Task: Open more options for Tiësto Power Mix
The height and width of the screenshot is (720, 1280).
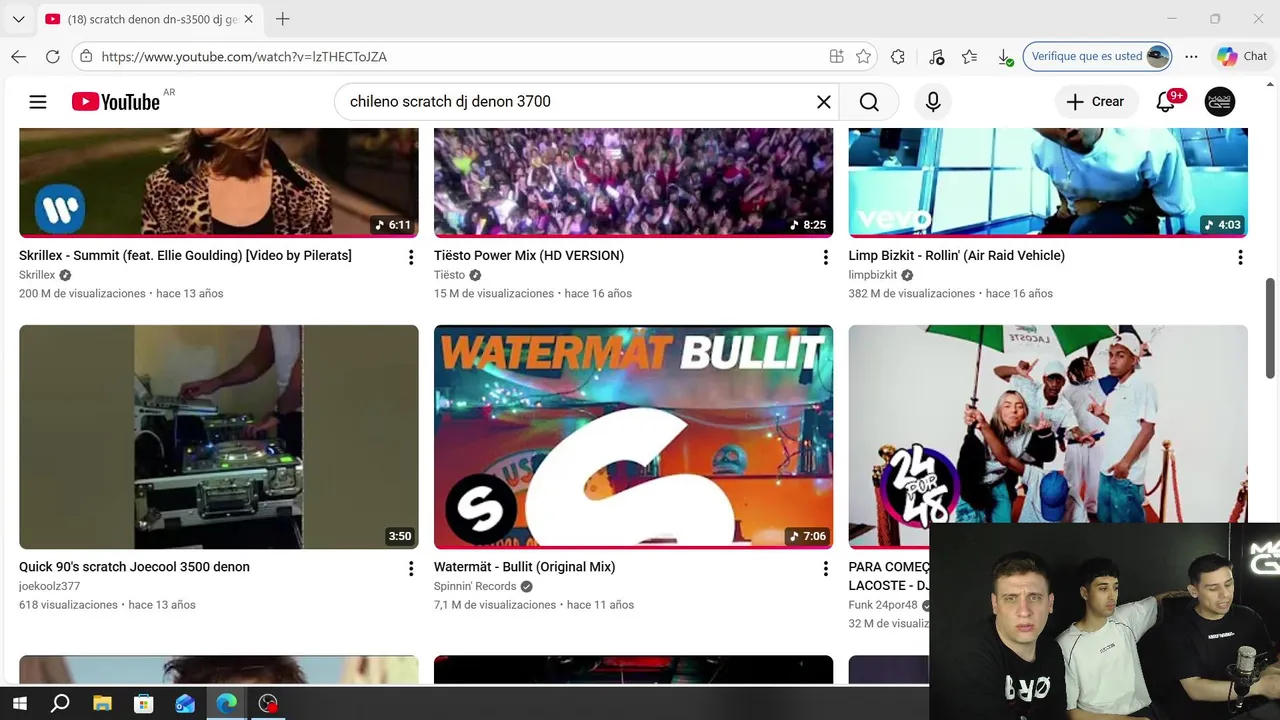Action: (x=825, y=258)
